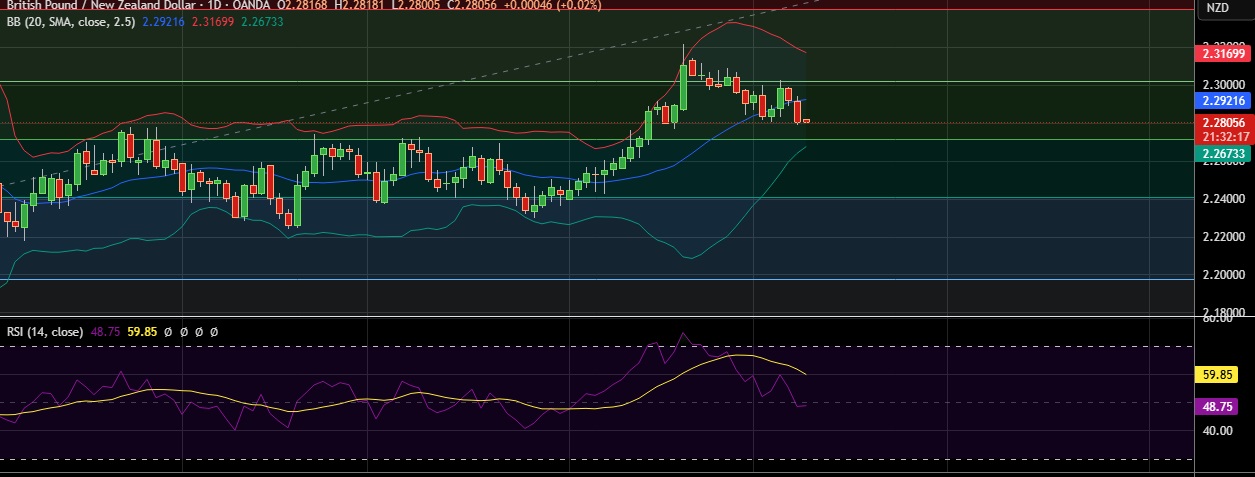Open the NZD currency selector
Screen dimensions: 1255x477
1217,8
